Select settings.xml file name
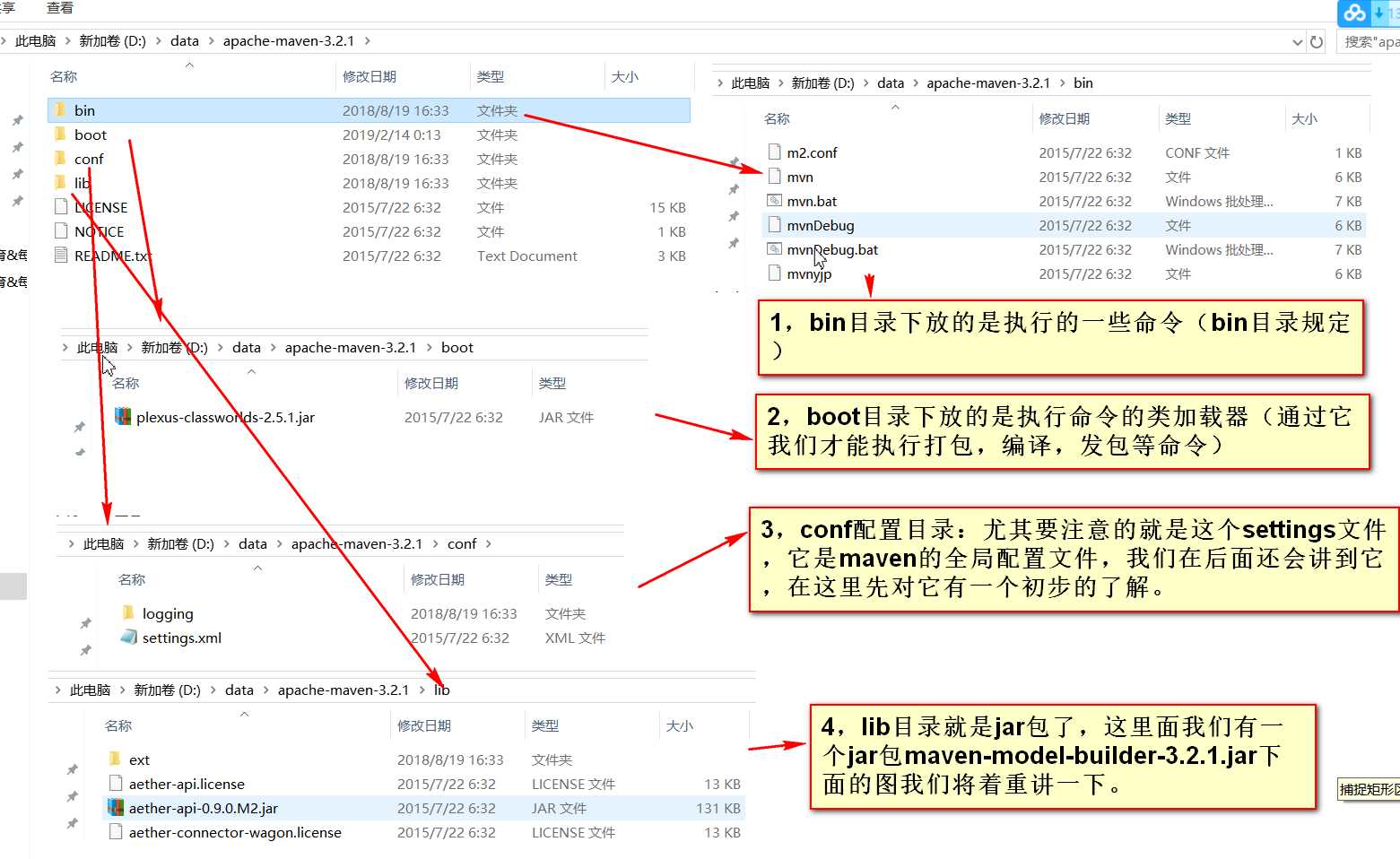 coord(182,638)
